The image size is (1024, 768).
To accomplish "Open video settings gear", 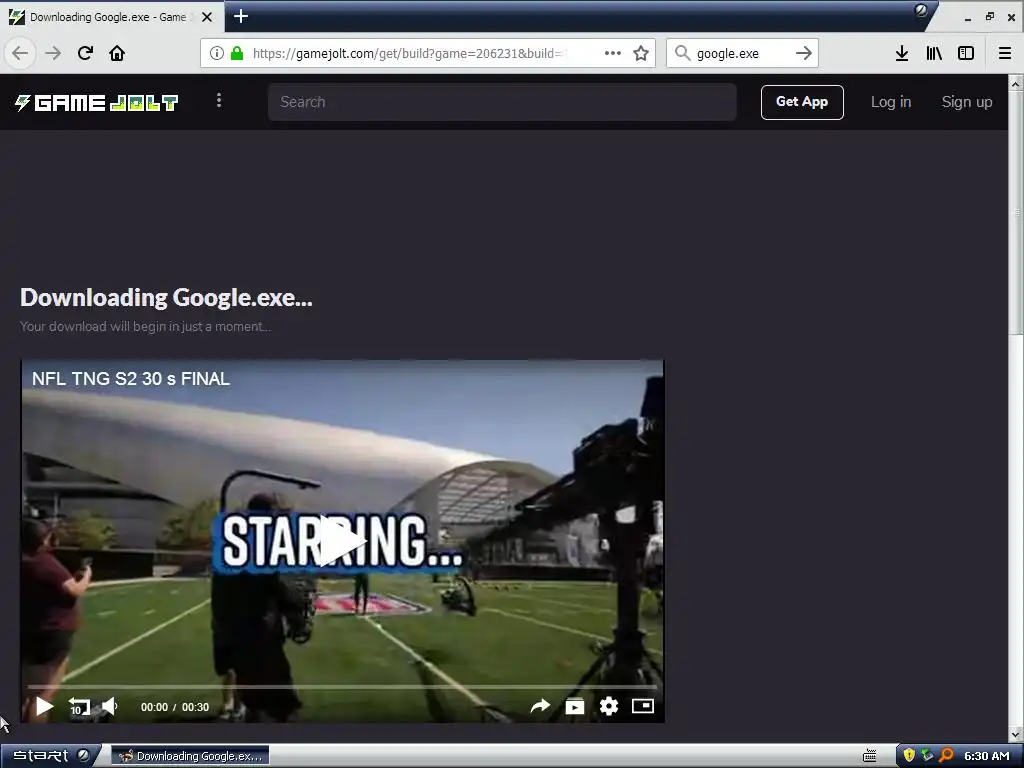I will click(609, 706).
